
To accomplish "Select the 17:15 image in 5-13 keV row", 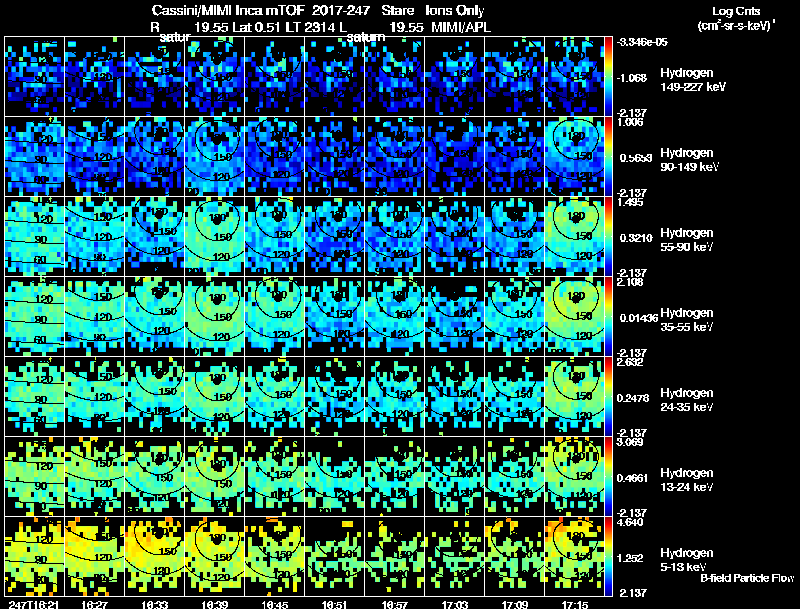I will 574,556.
